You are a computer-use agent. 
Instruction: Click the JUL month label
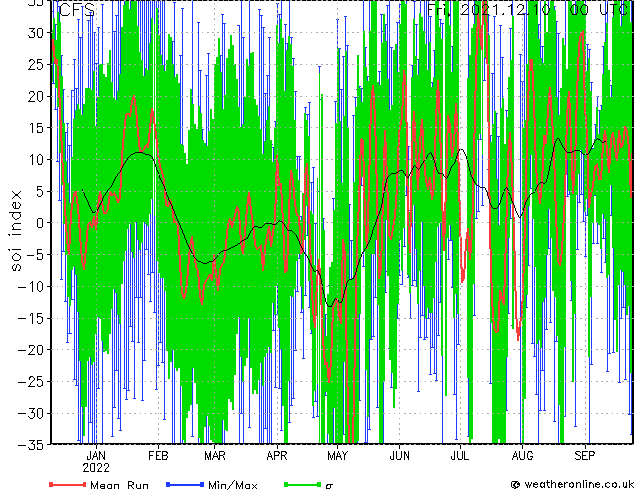pyautogui.click(x=460, y=456)
